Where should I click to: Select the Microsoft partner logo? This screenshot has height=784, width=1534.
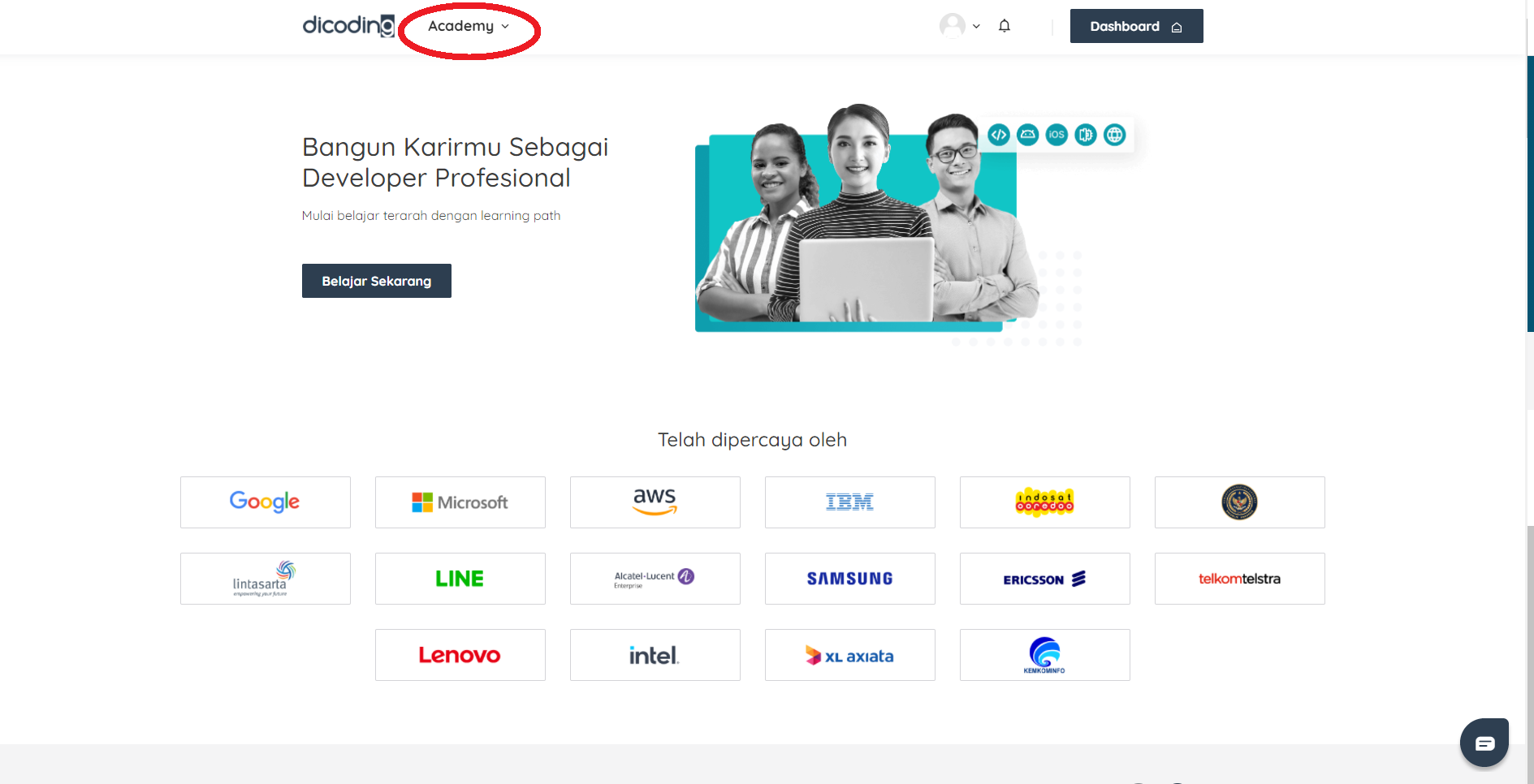(460, 502)
